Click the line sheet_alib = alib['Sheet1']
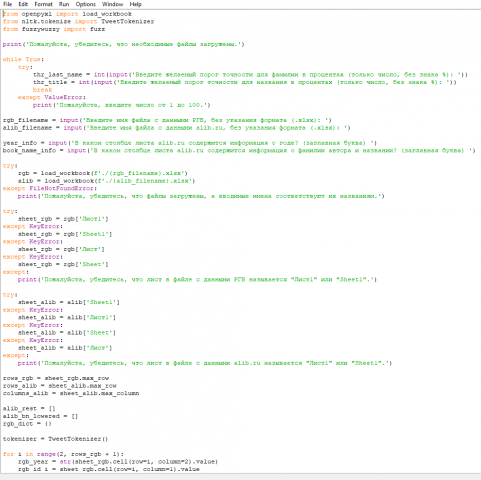This screenshot has height=480, width=481. (x=69, y=302)
